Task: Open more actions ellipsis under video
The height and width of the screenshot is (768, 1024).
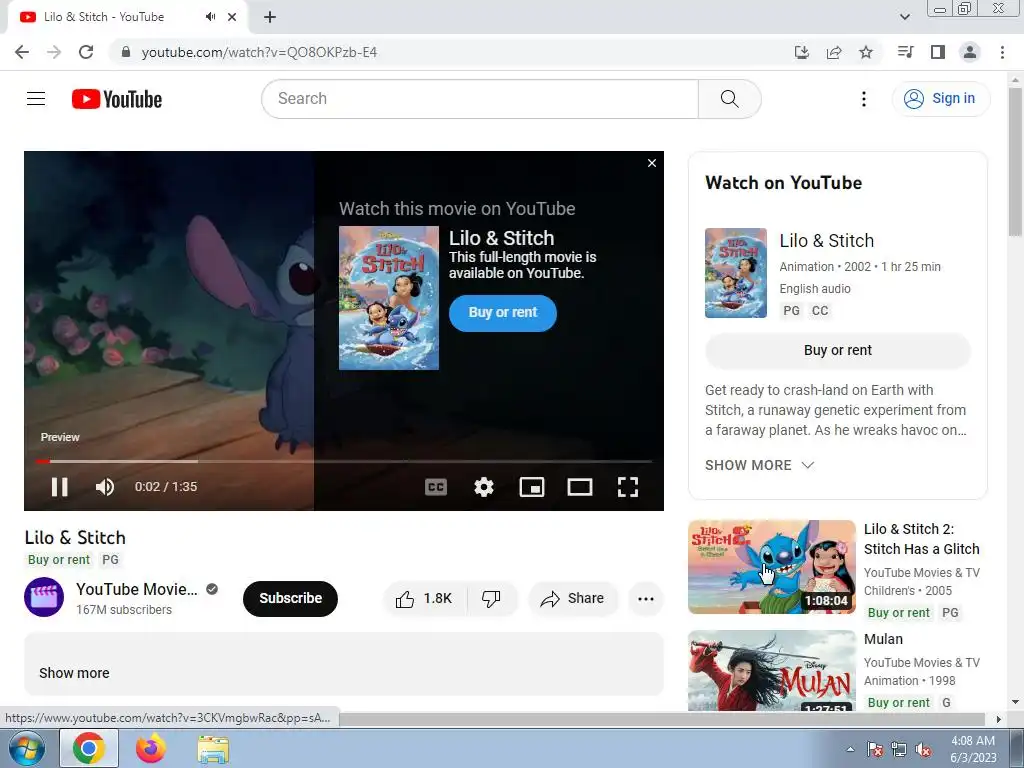Action: point(646,598)
